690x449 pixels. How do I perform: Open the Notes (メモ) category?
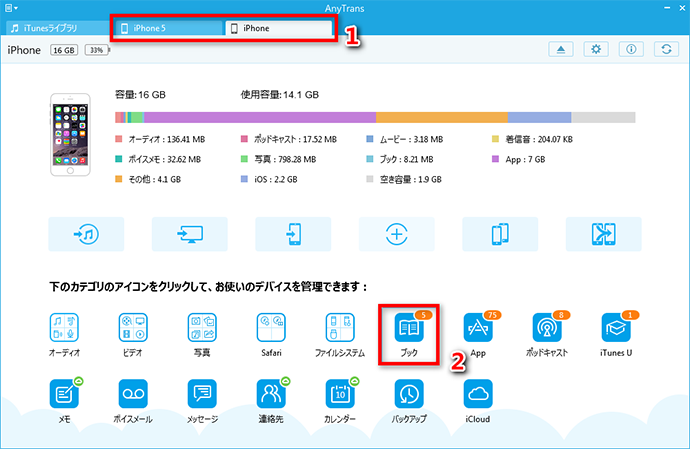[x=64, y=394]
